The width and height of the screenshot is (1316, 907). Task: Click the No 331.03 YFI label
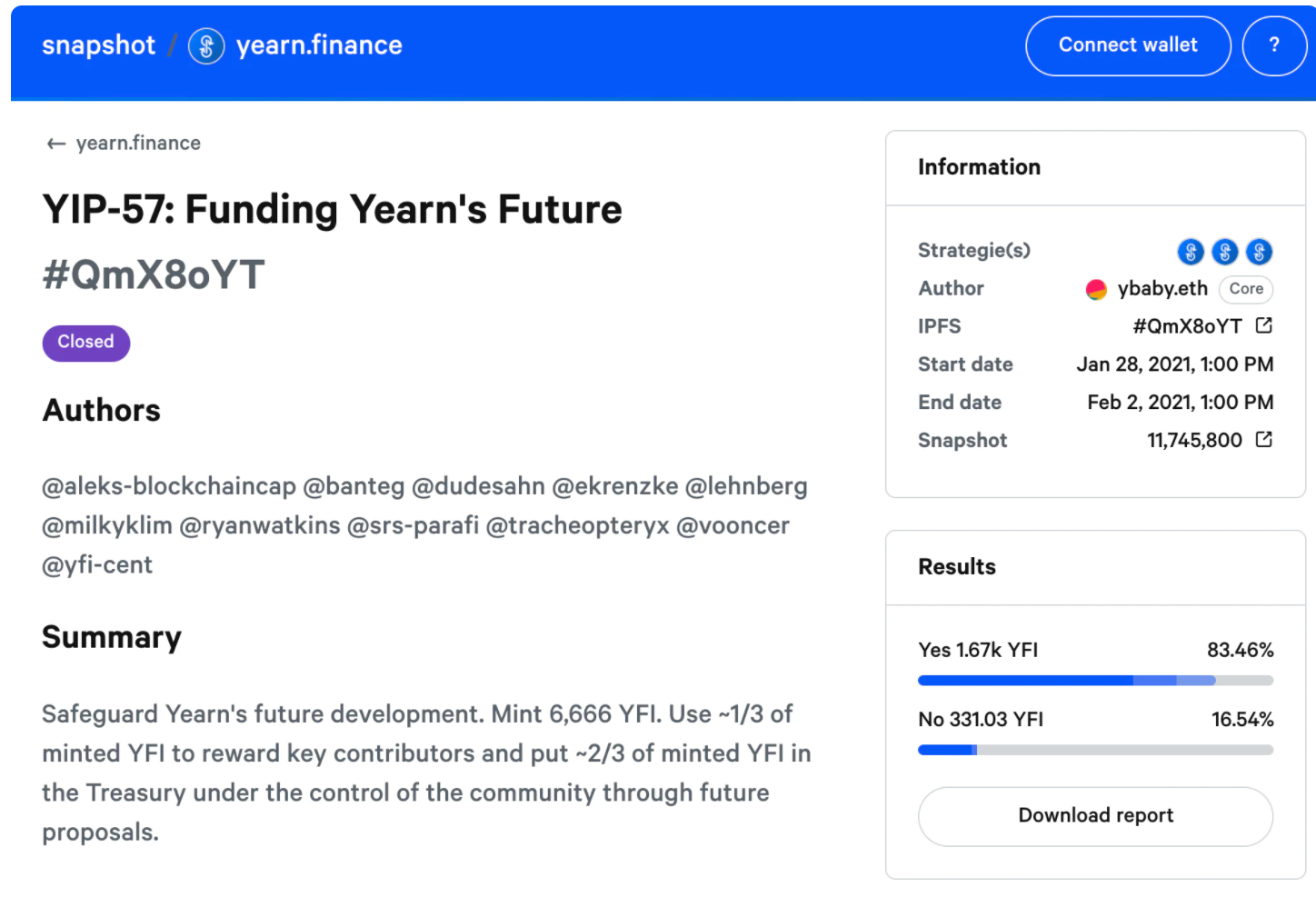coord(981,720)
